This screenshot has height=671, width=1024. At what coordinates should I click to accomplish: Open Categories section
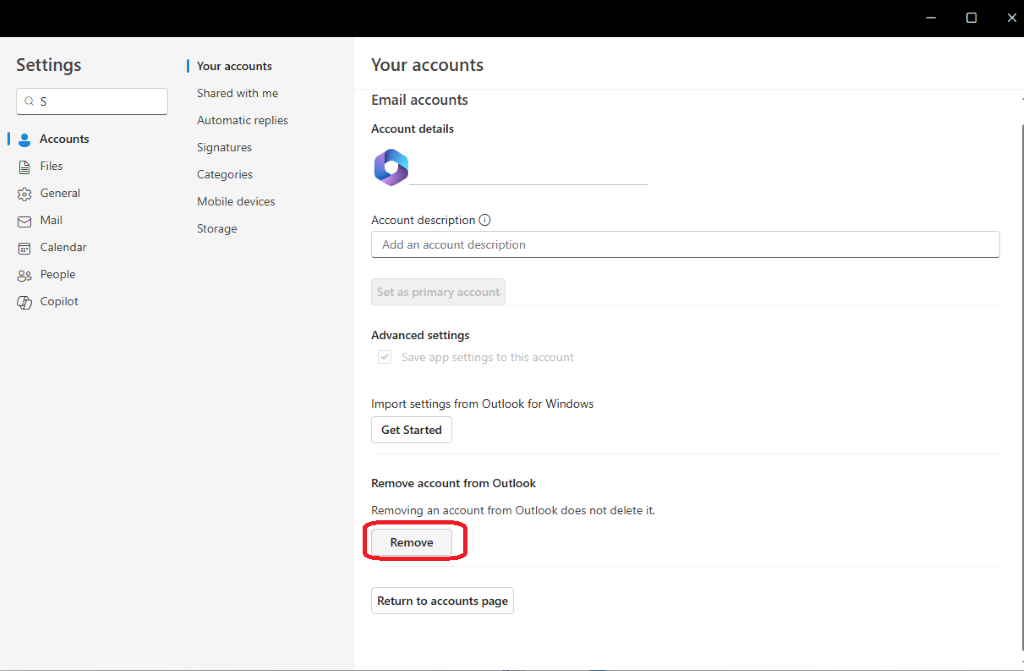point(225,174)
